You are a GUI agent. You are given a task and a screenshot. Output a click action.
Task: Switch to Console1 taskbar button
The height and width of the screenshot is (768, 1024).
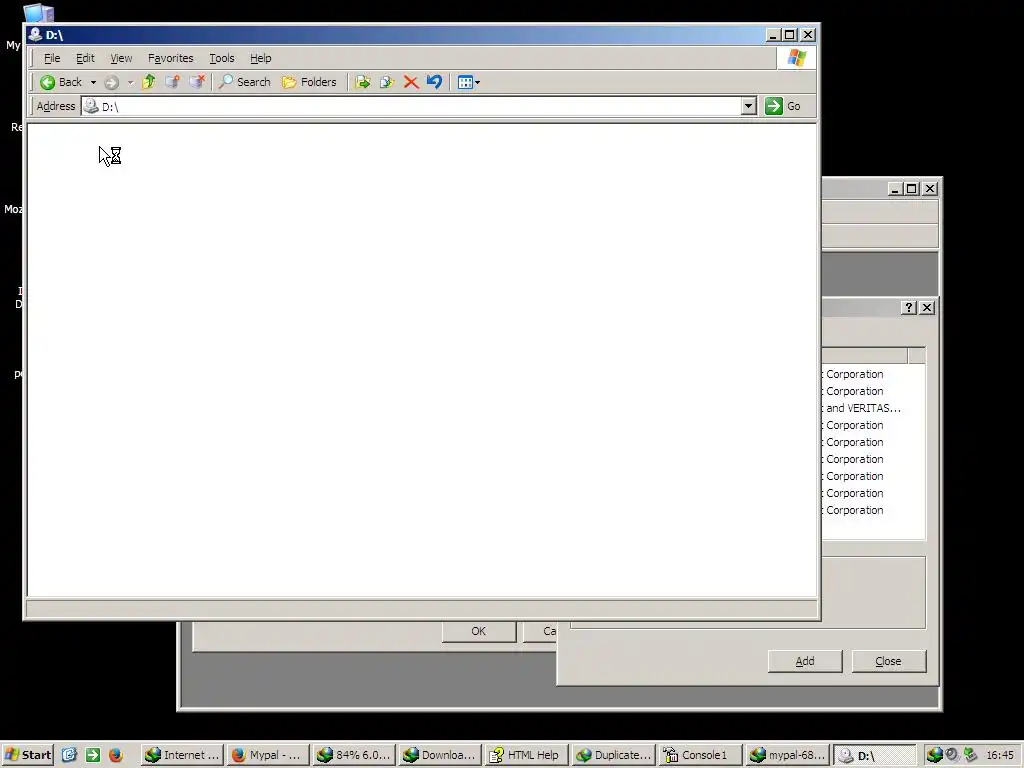point(699,755)
